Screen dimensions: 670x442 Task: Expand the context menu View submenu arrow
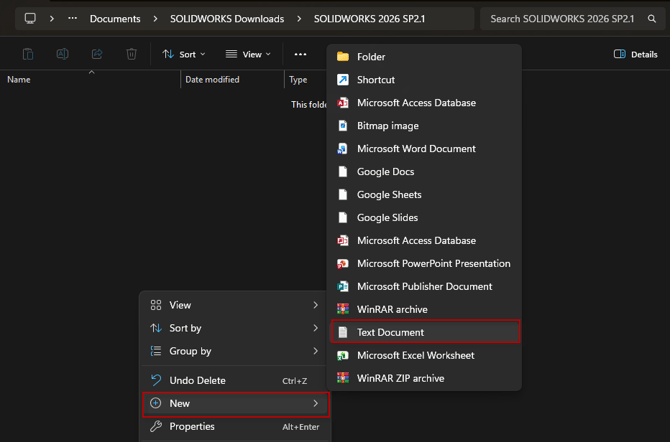(315, 305)
